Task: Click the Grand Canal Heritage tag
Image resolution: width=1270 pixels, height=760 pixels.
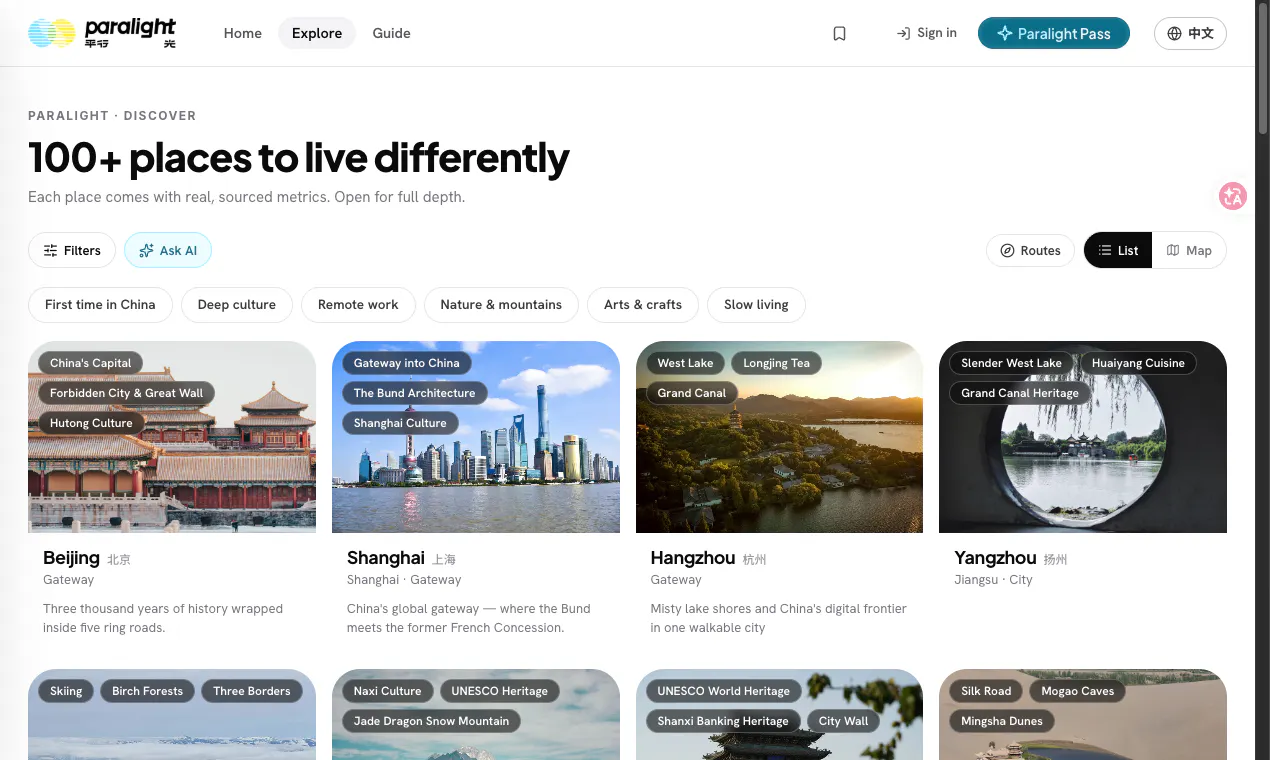Action: 1020,393
